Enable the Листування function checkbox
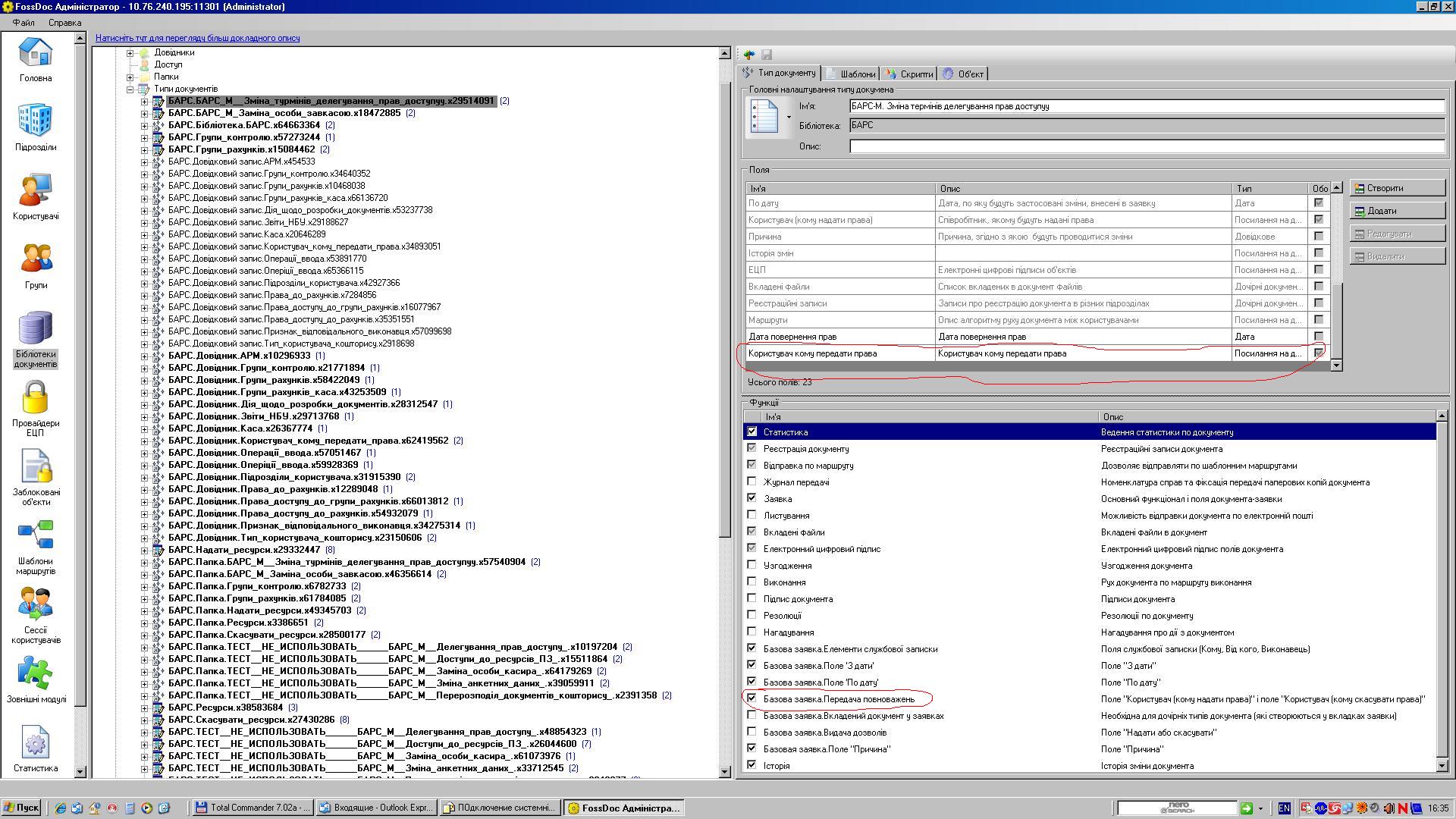The width and height of the screenshot is (1456, 819). pyautogui.click(x=752, y=515)
